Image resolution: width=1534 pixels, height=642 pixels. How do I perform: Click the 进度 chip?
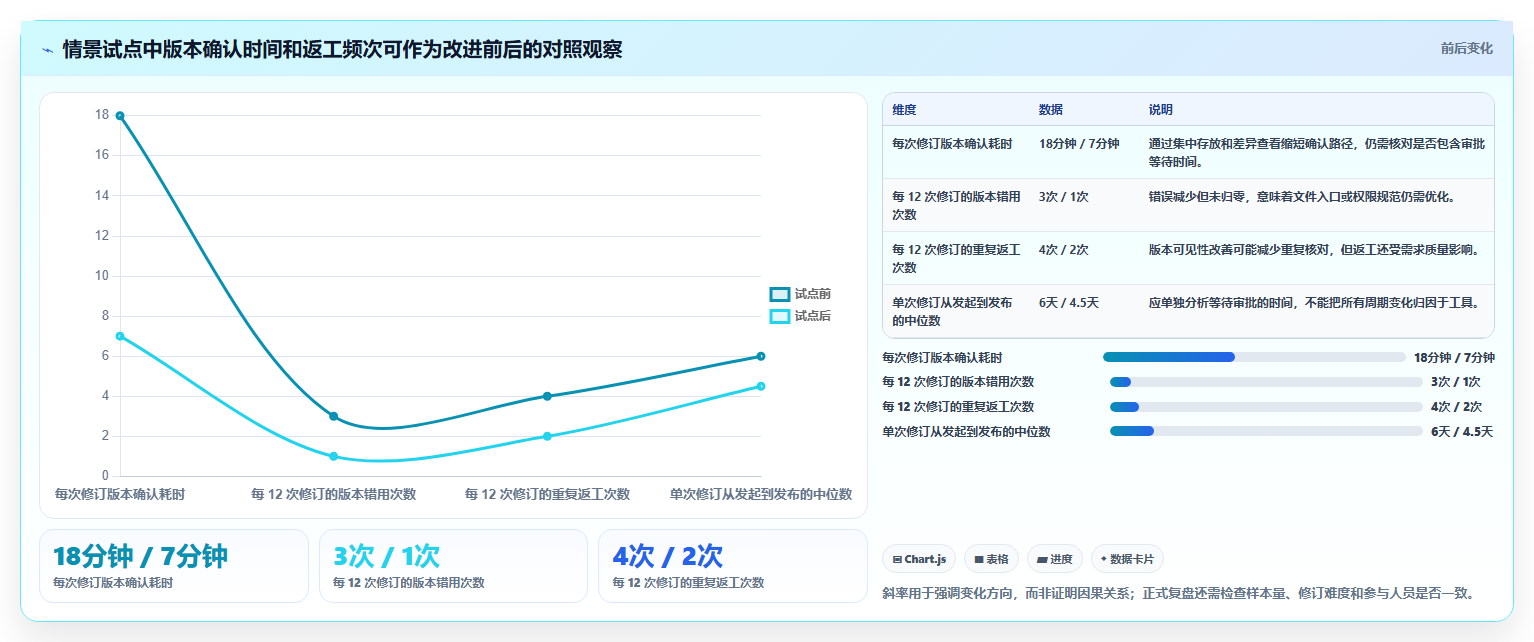coord(1055,559)
